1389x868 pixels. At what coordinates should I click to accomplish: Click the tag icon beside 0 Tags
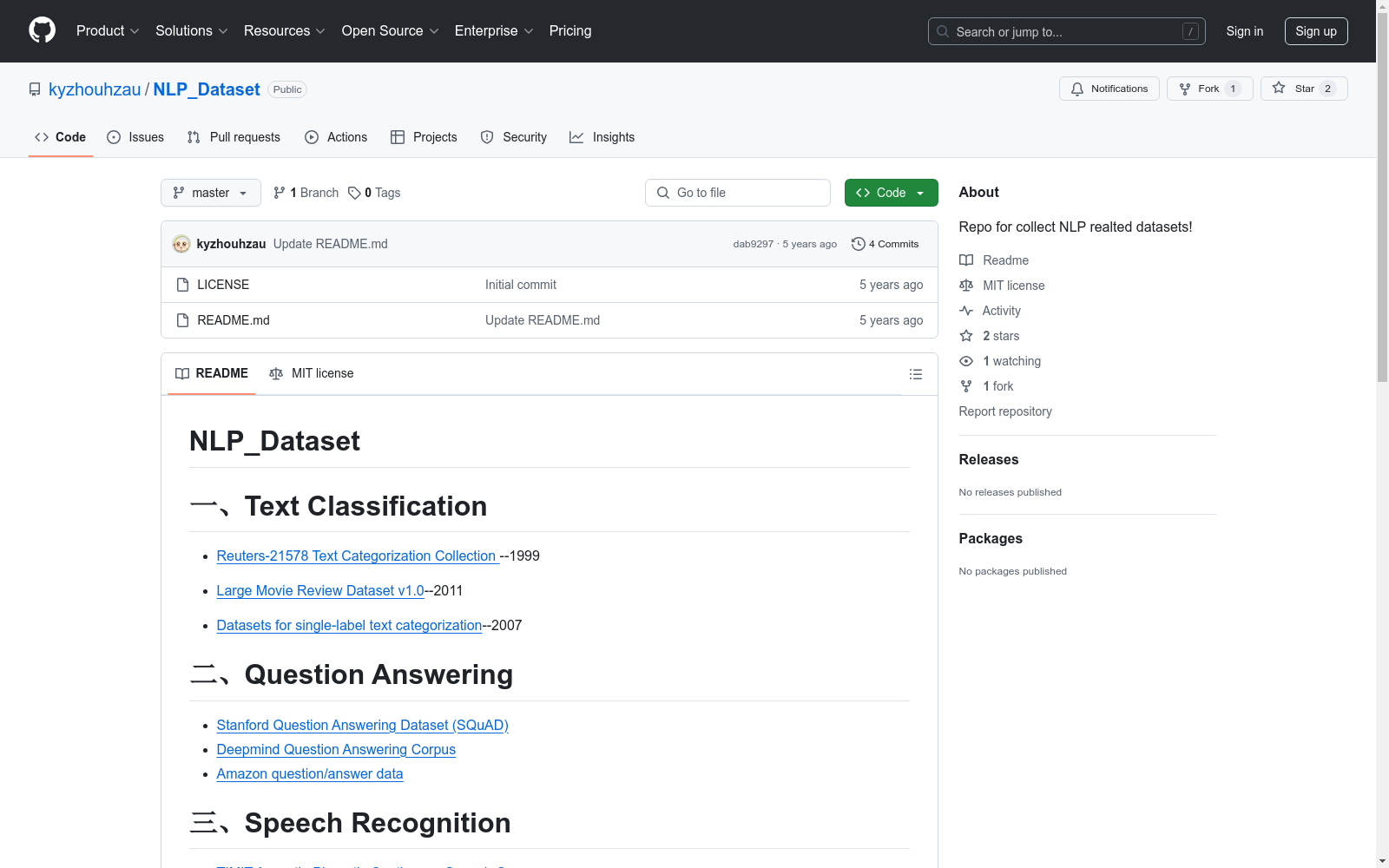(354, 193)
